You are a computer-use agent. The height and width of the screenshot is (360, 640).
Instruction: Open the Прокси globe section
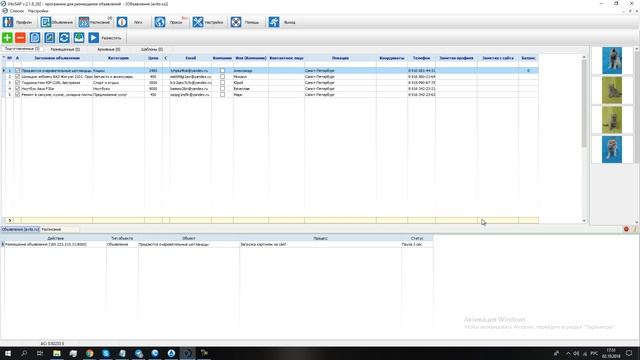coord(170,22)
